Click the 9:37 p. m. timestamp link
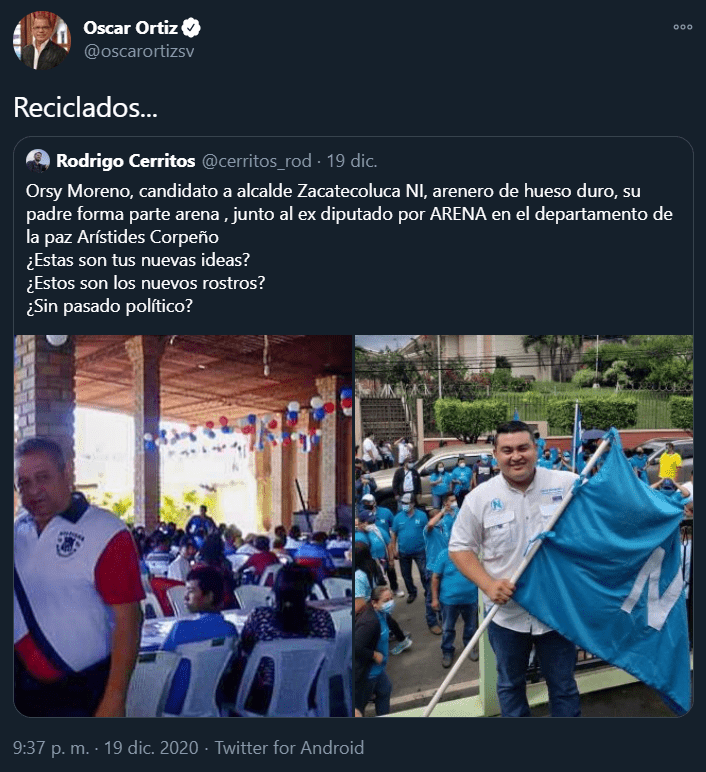The width and height of the screenshot is (706, 772). 51,747
